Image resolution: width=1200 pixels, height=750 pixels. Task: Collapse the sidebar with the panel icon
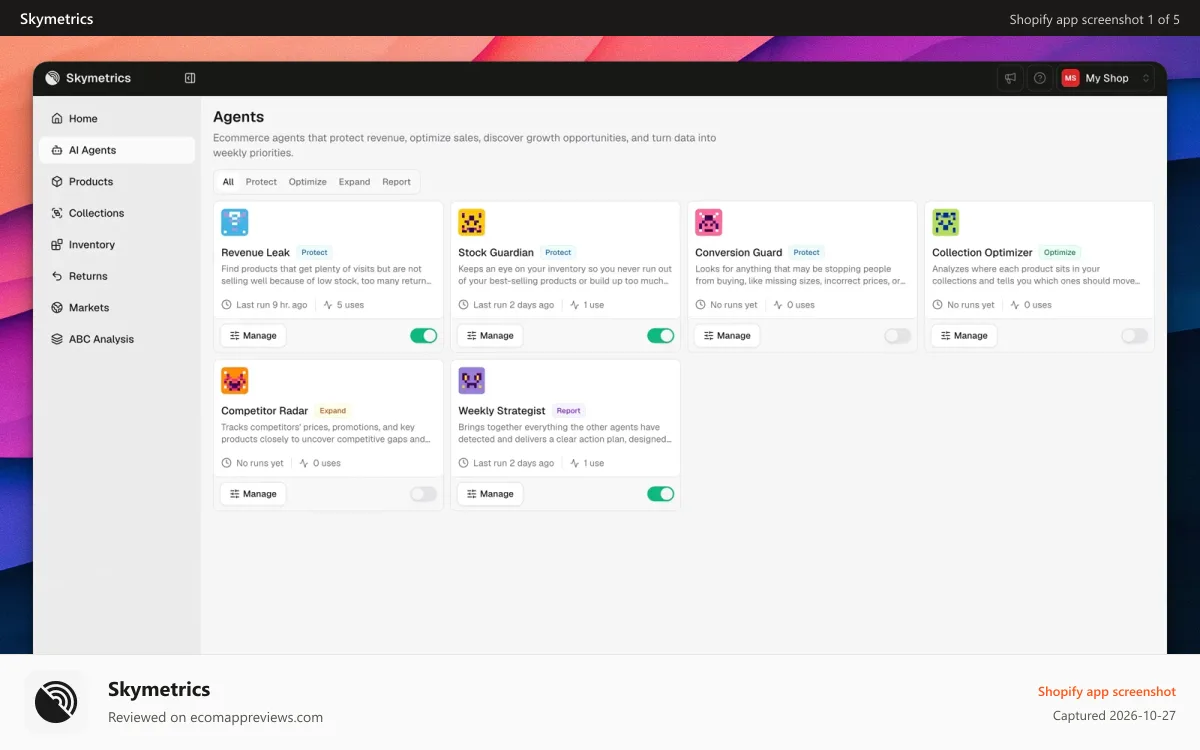190,78
